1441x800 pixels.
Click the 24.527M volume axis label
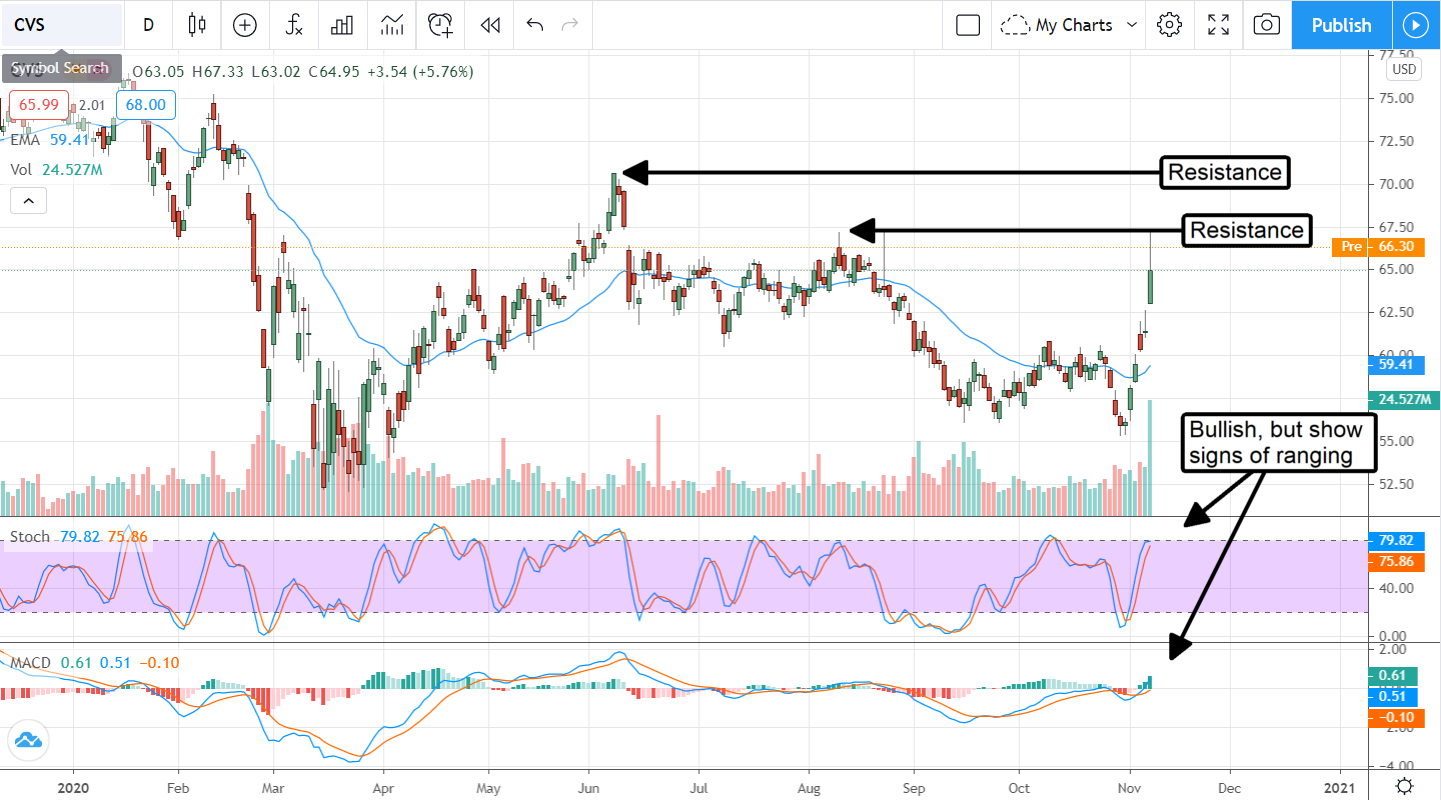[x=1403, y=400]
